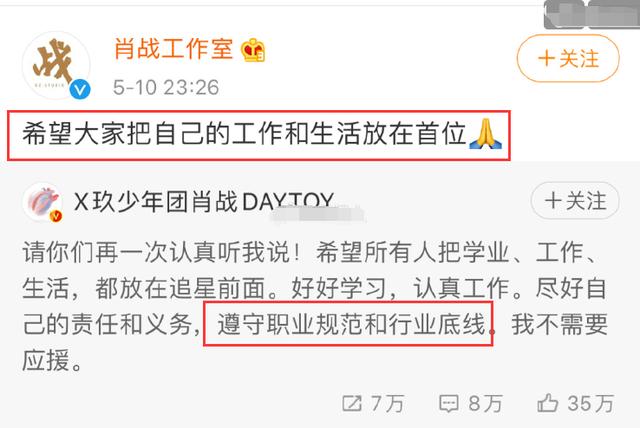Image resolution: width=640 pixels, height=428 pixels.
Task: Open the 肖战工作室 profile avatar
Action: click(x=56, y=65)
